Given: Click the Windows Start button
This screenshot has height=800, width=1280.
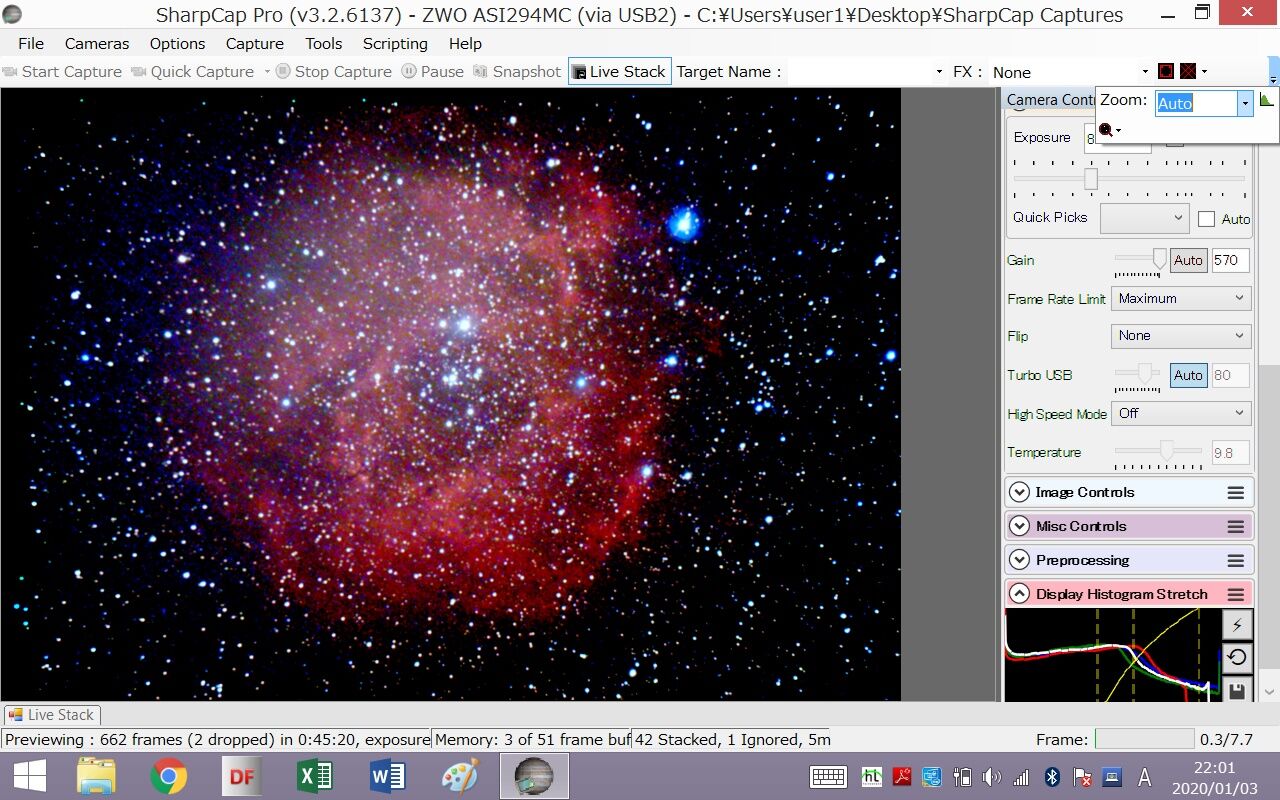Looking at the screenshot, I should pos(29,776).
